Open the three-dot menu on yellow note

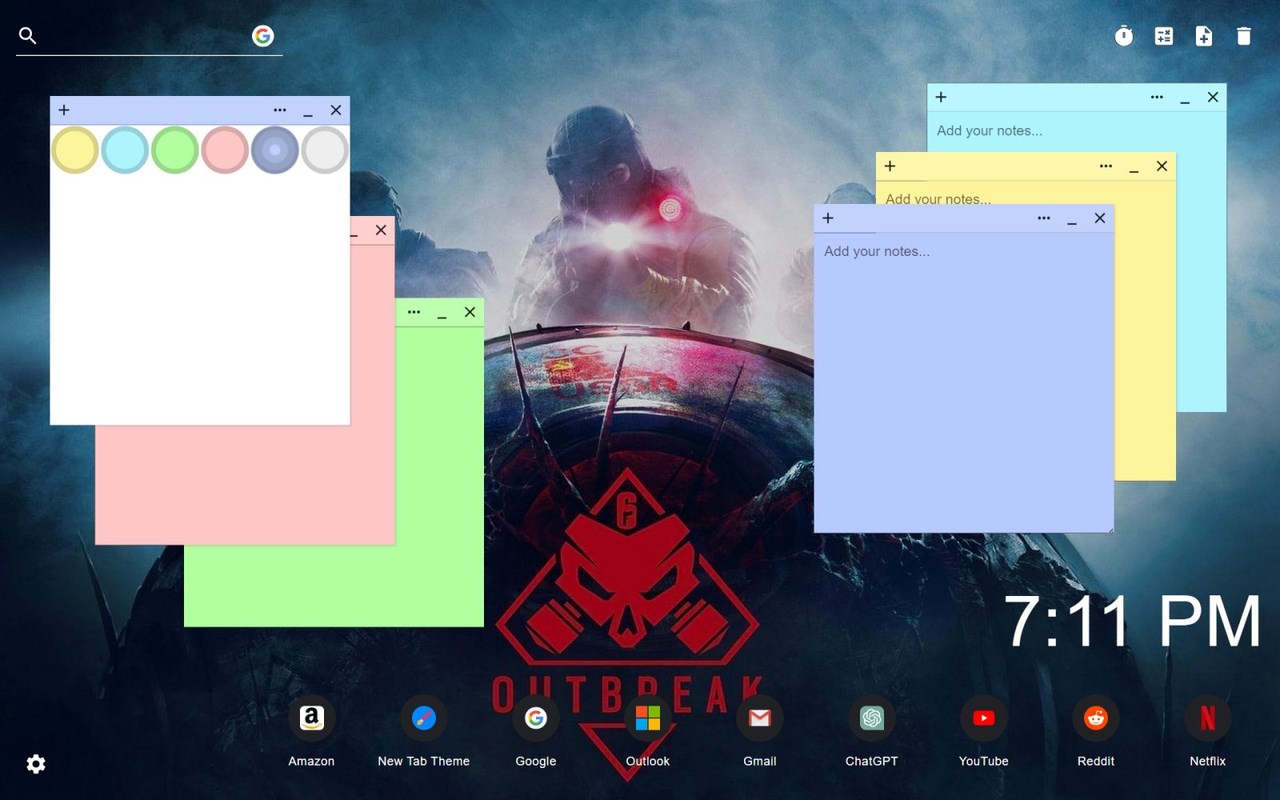click(x=1106, y=166)
